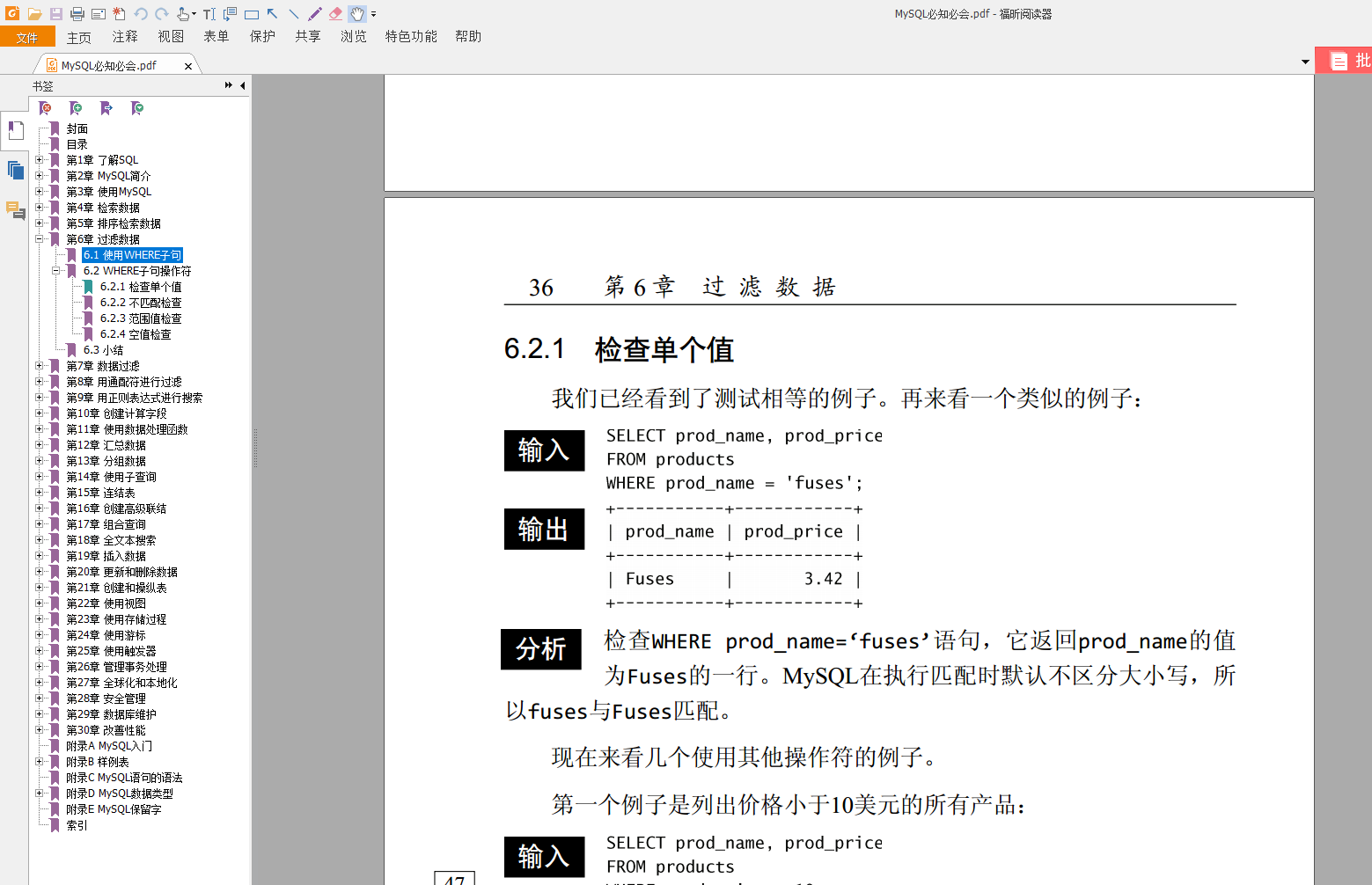Print the document with the printer icon
The height and width of the screenshot is (885, 1372).
(x=77, y=13)
